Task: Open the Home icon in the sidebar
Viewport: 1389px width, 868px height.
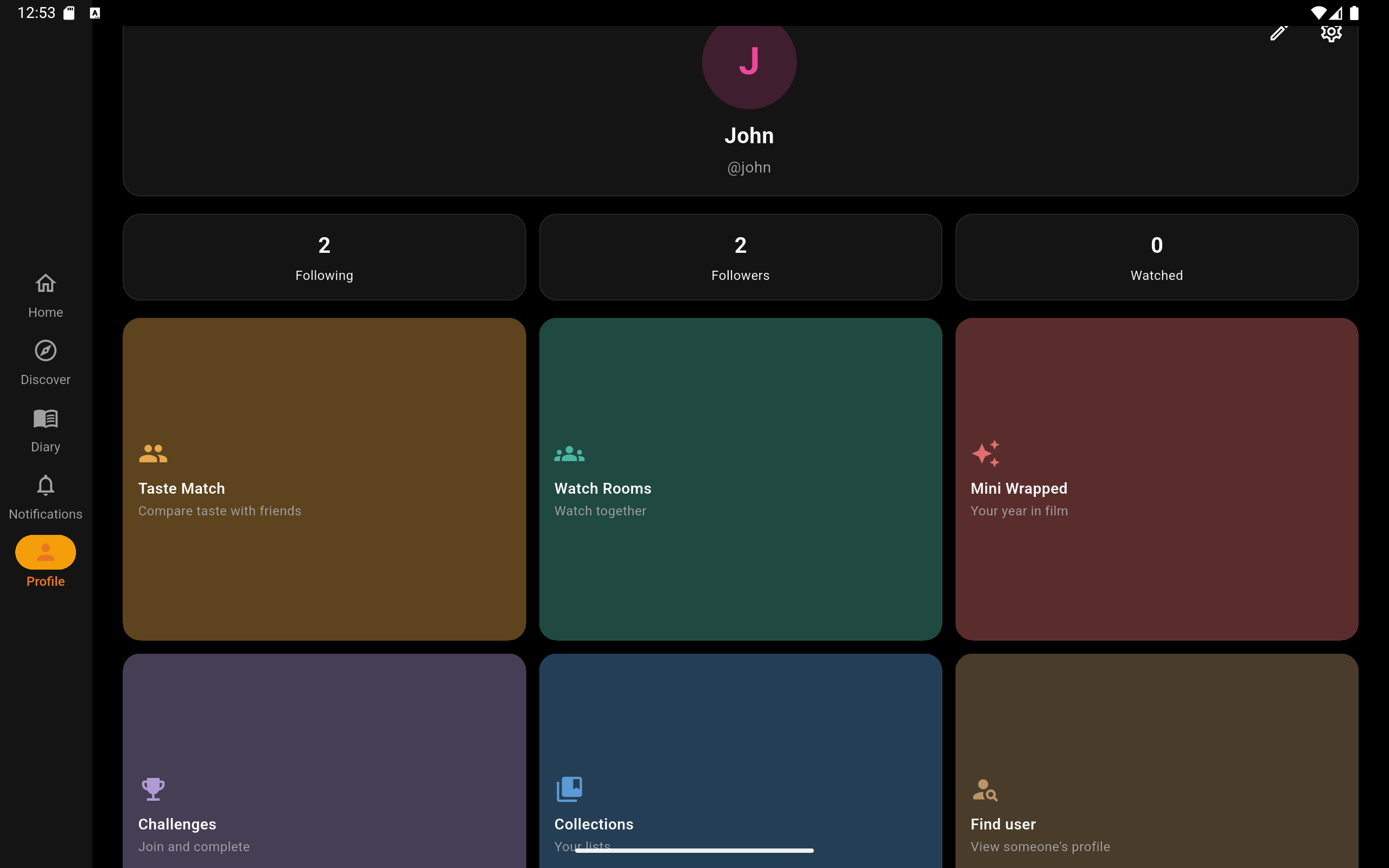Action: pyautogui.click(x=46, y=284)
